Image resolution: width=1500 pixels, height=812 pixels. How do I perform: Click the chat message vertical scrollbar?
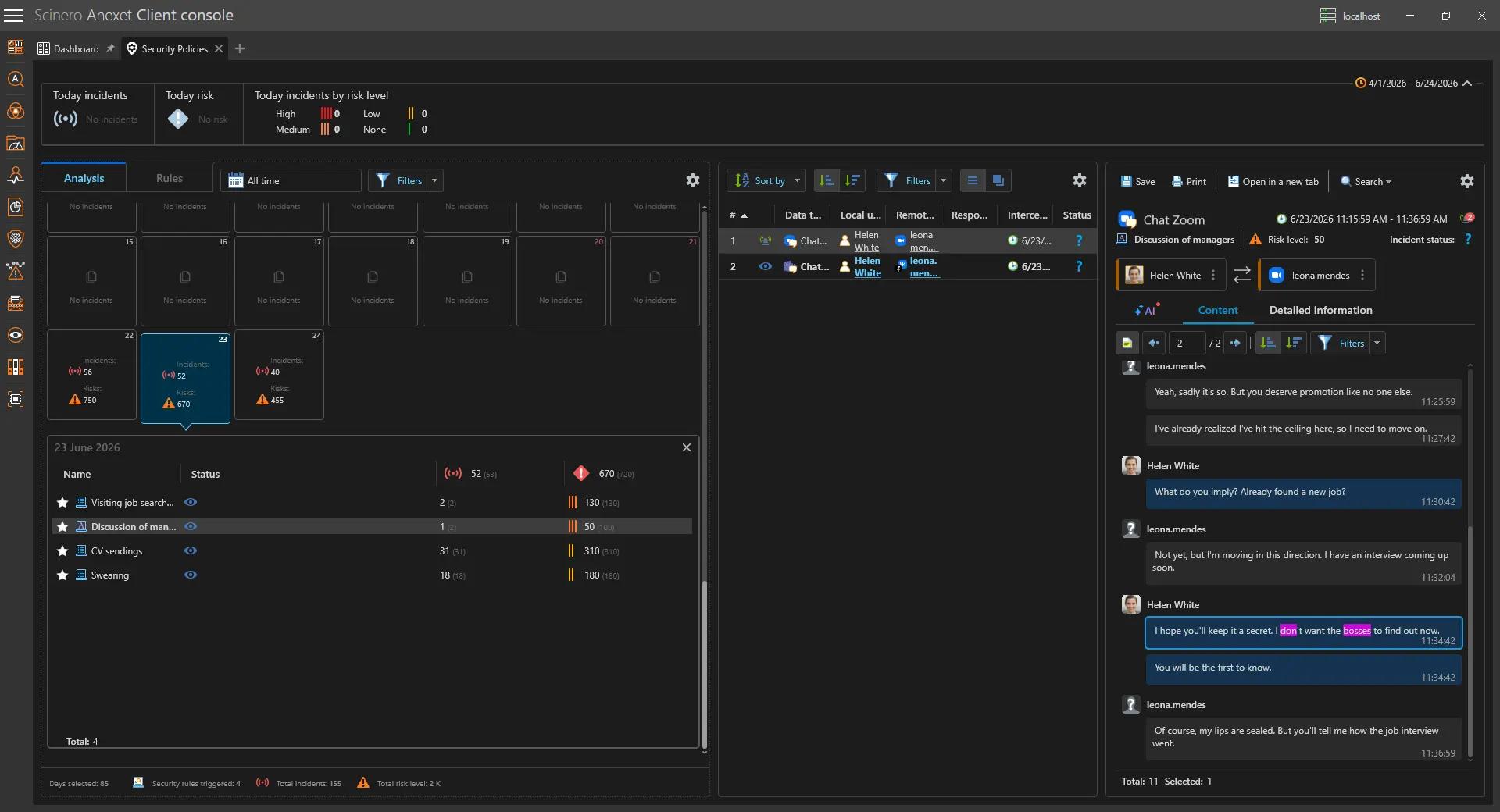coord(1470,640)
